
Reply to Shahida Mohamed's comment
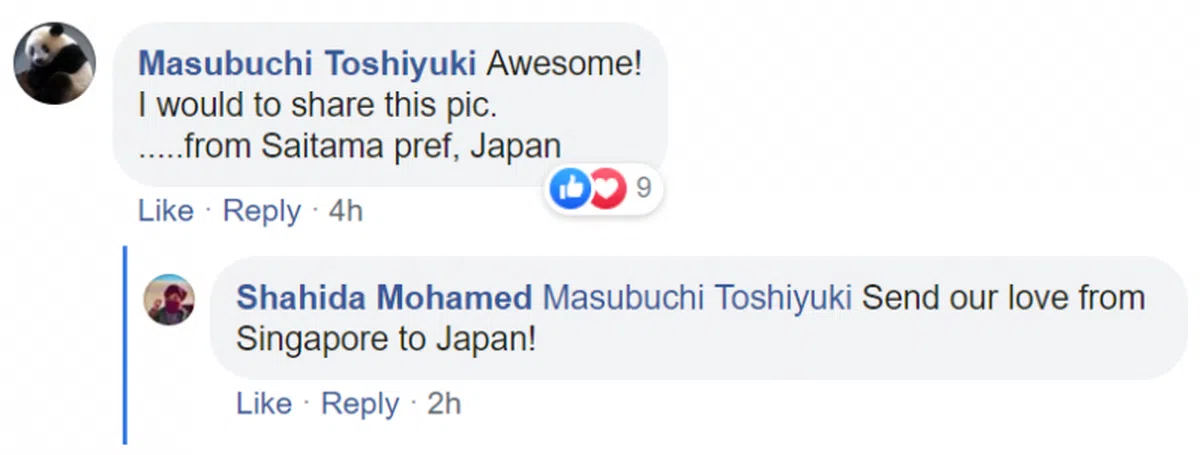pos(360,403)
